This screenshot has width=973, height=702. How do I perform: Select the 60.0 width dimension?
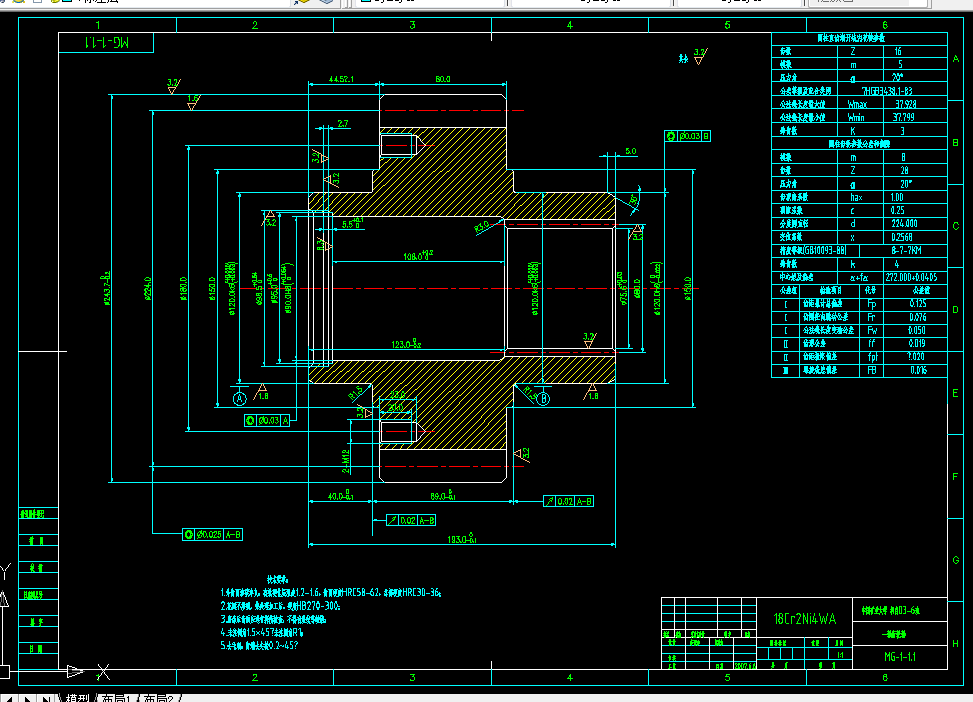442,79
